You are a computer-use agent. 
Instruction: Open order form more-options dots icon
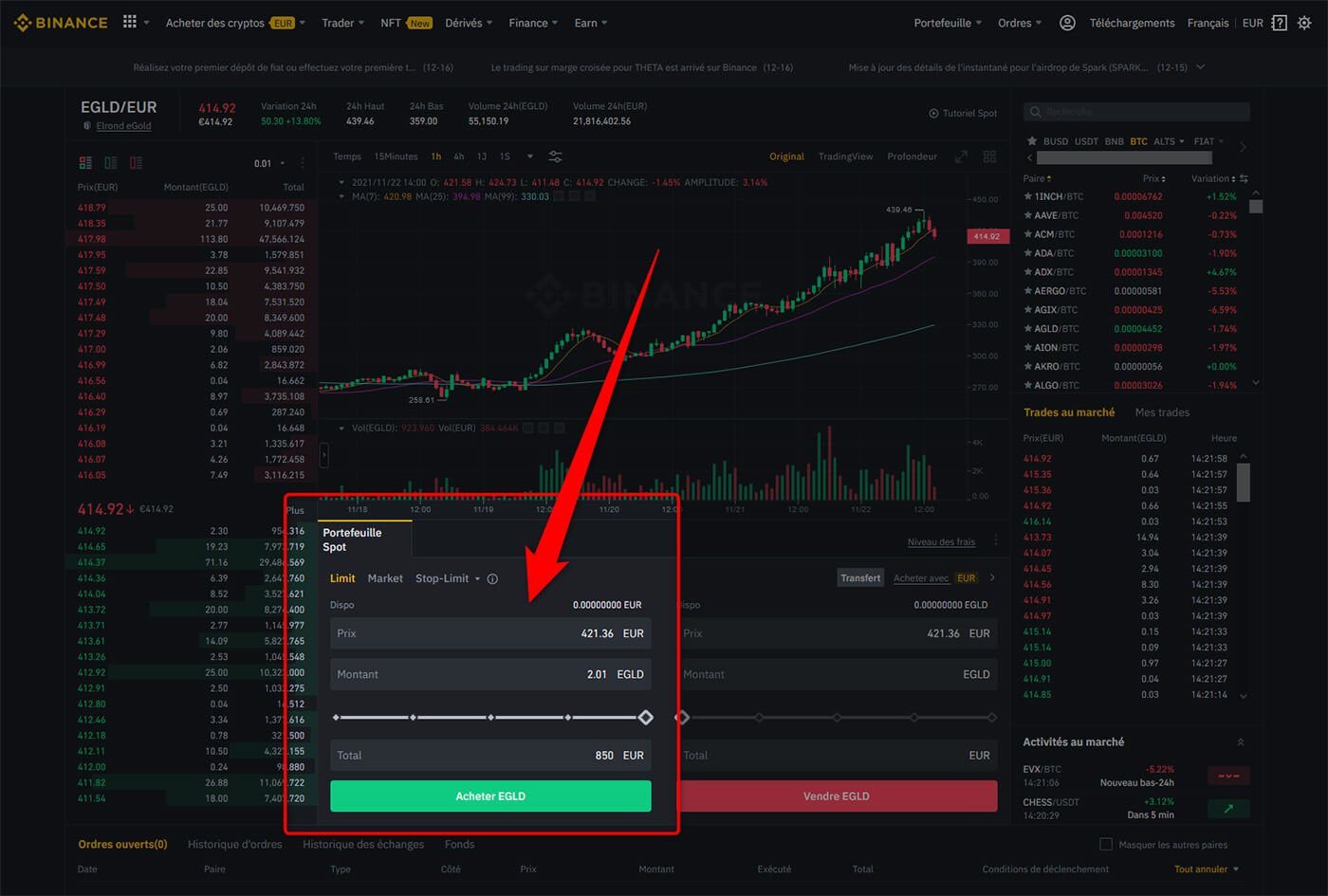click(995, 540)
